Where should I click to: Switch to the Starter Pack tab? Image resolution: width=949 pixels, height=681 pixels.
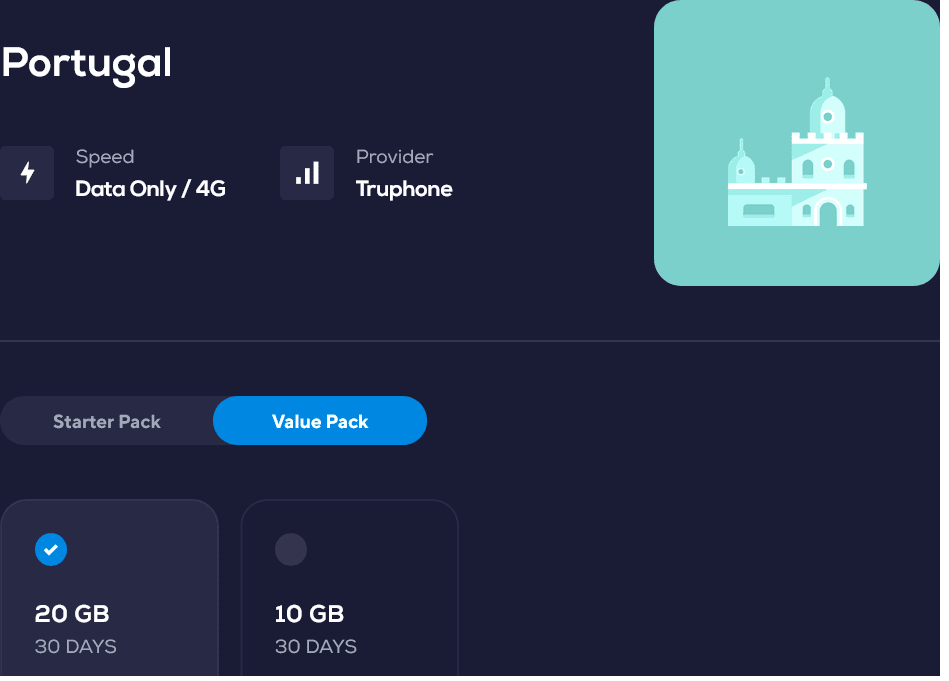tap(107, 421)
